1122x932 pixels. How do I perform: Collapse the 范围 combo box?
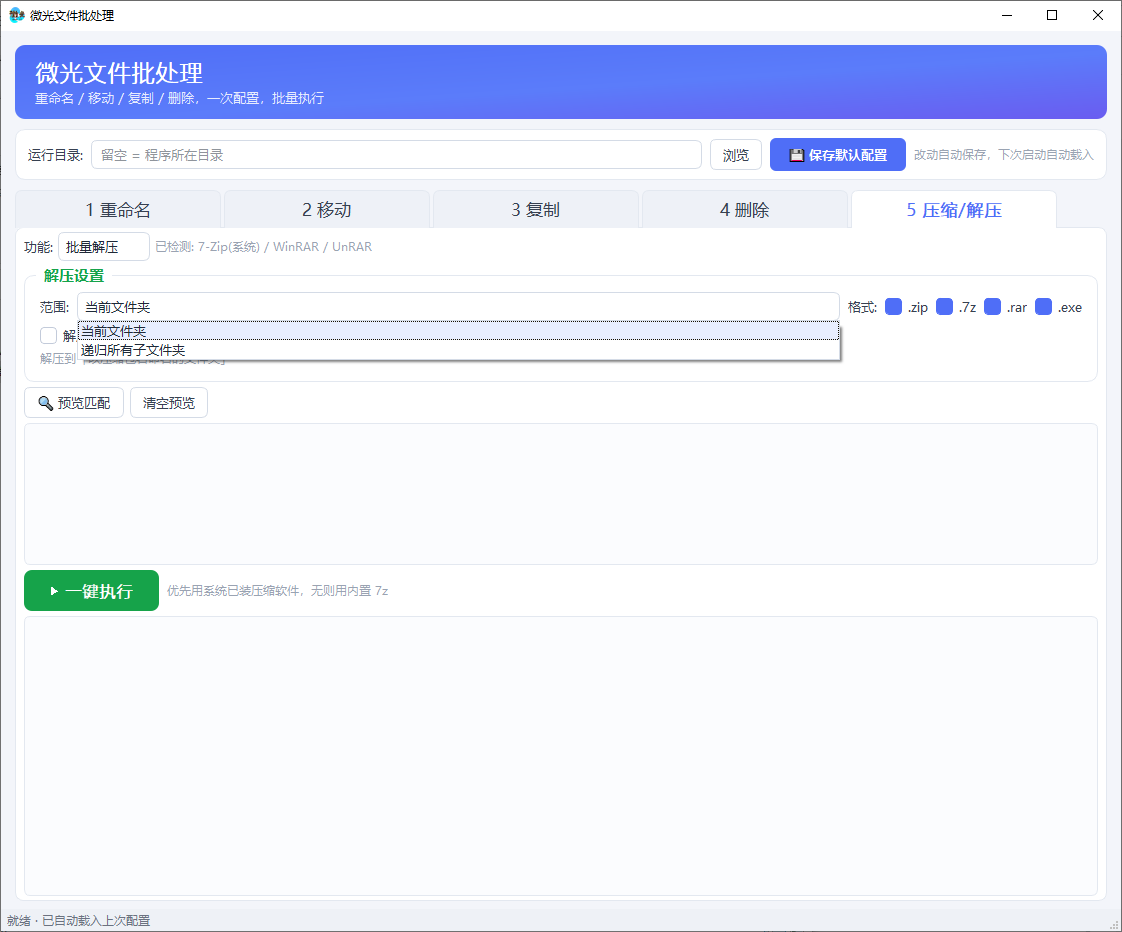(458, 307)
